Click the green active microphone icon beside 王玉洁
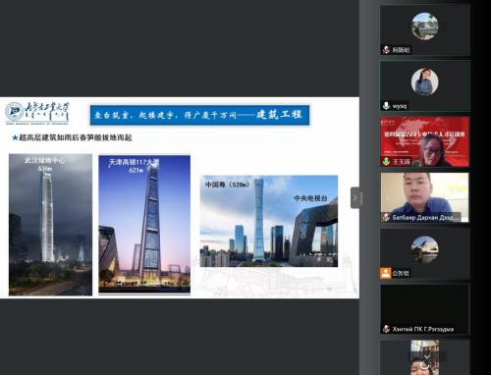Viewport: 492px width, 376px height. point(386,162)
